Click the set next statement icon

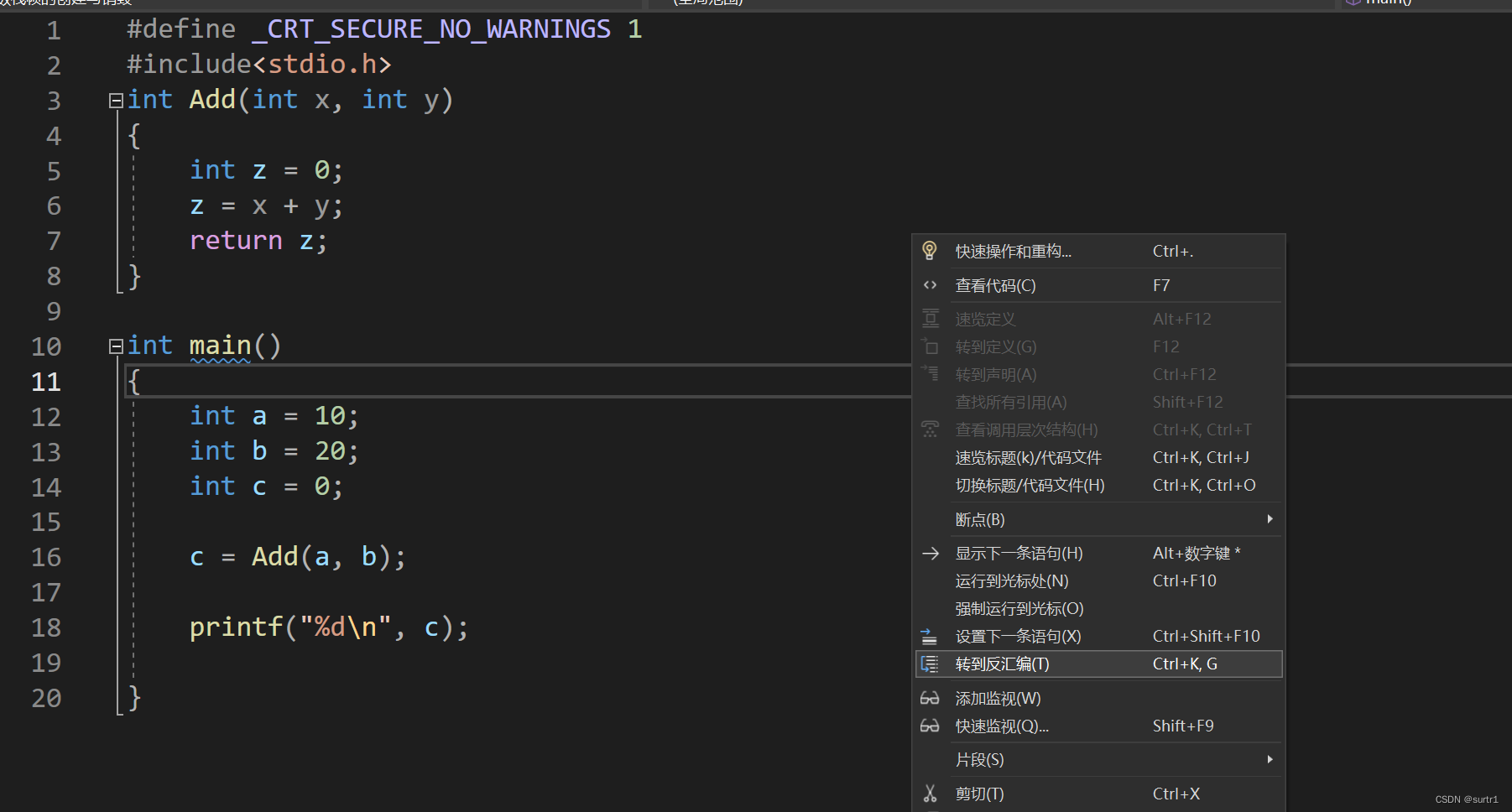click(930, 636)
